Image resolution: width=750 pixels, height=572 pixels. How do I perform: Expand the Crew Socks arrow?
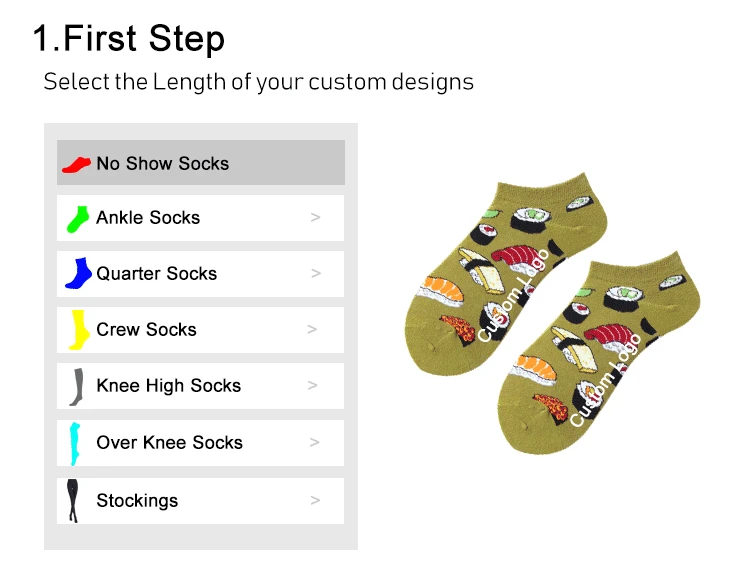pyautogui.click(x=313, y=329)
